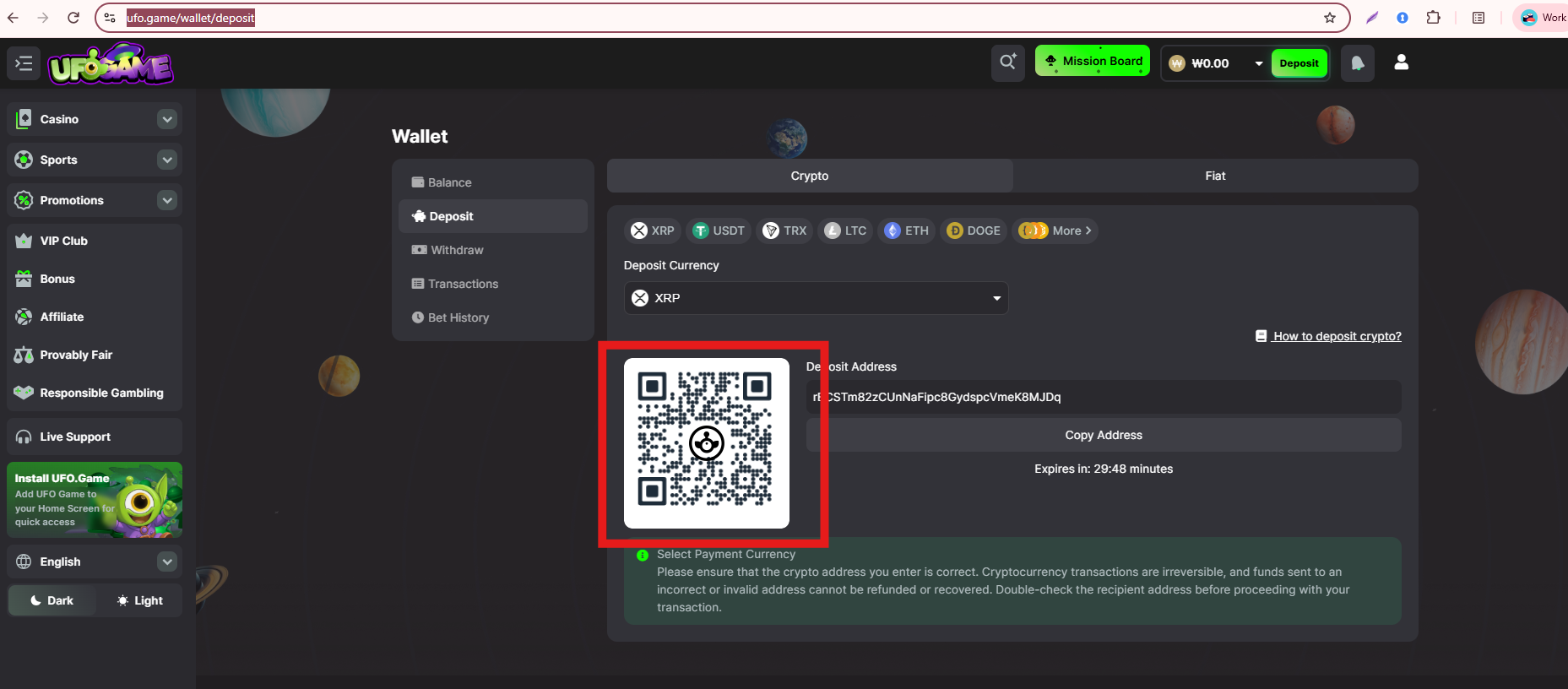Open the English language dropdown

tap(95, 562)
